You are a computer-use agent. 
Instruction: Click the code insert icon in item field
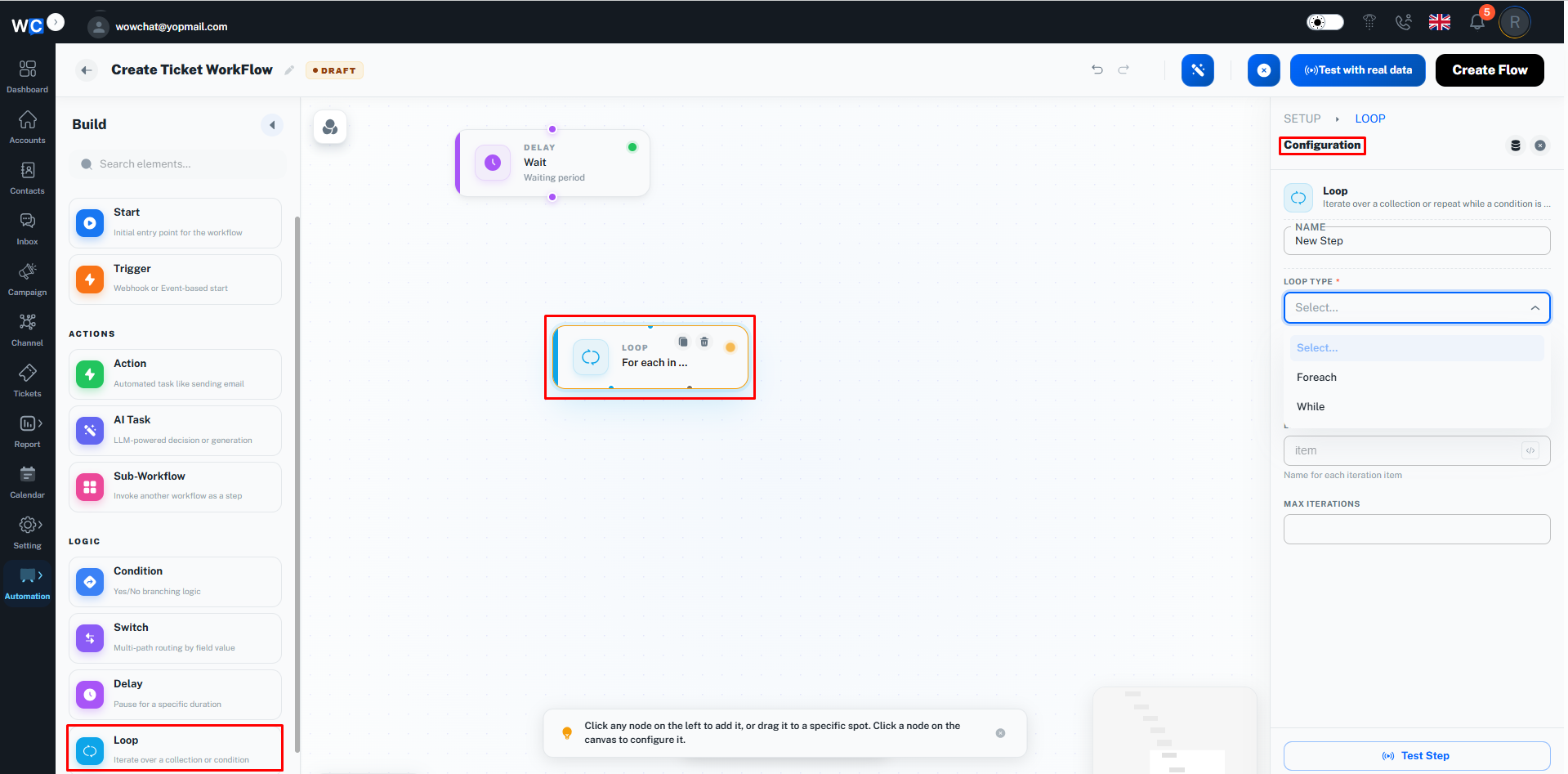tap(1530, 450)
